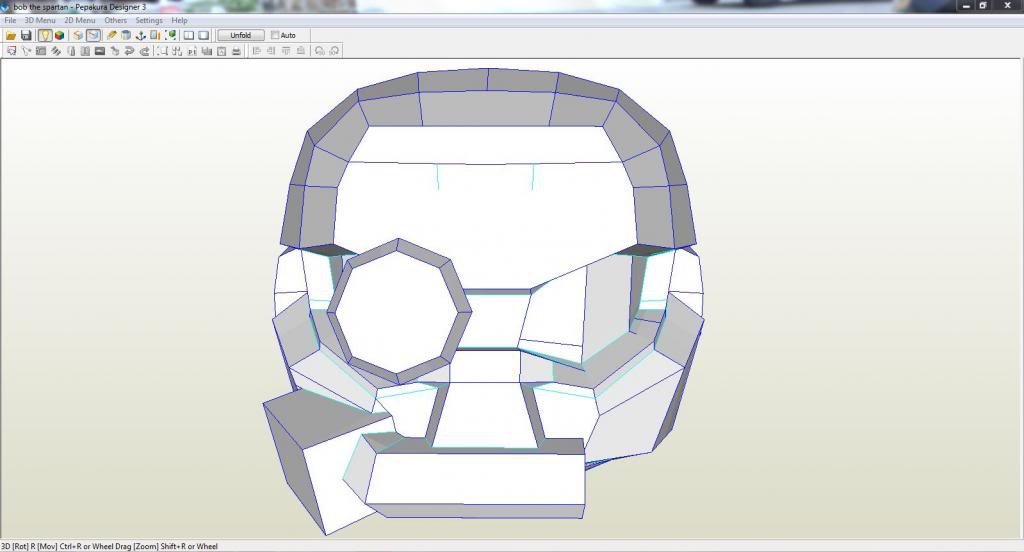Minimize the Pepakura Designer window
Screen dimensions: 1024x552
tap(967, 6)
